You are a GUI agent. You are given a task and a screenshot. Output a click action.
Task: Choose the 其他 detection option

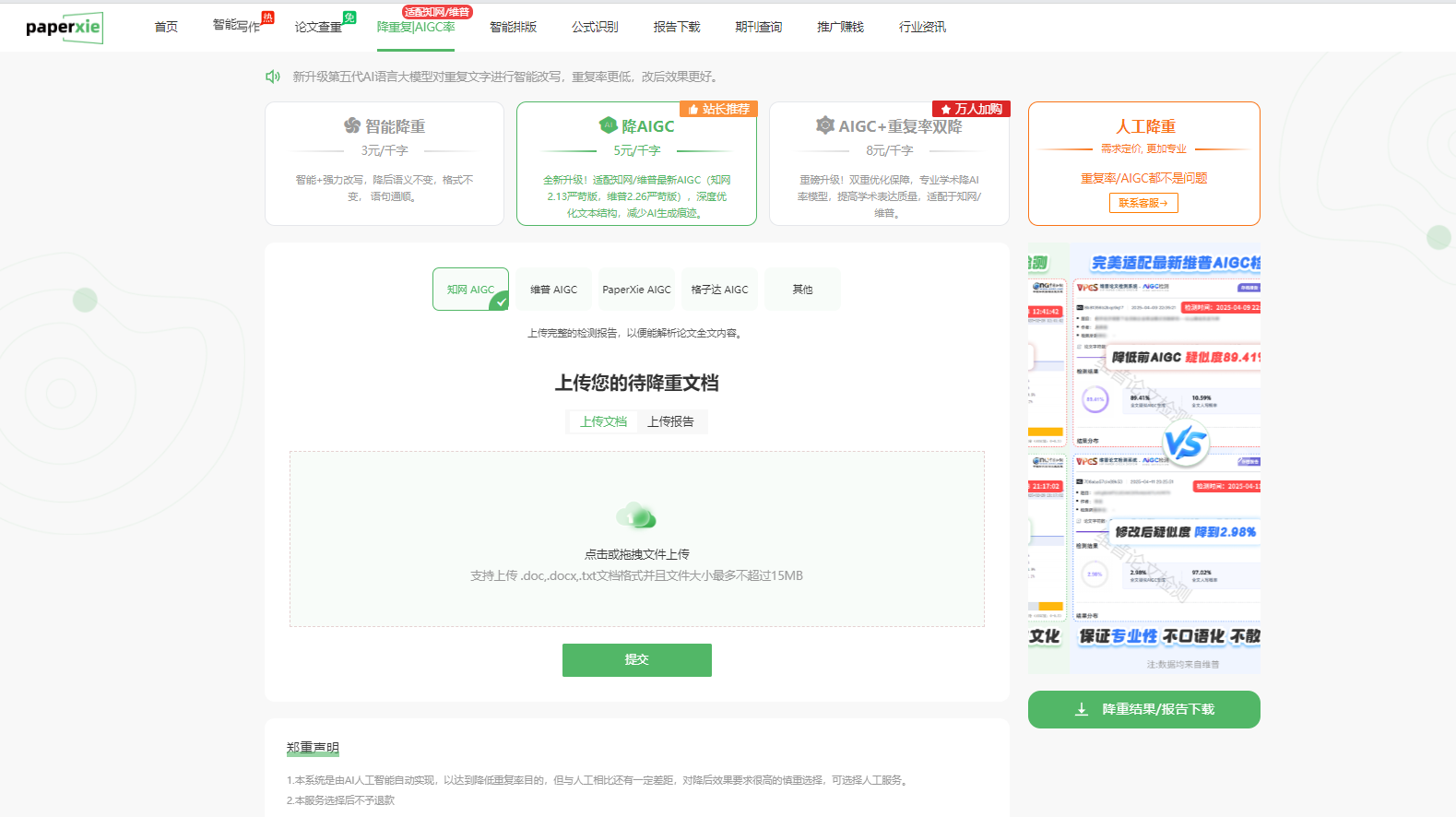(802, 290)
